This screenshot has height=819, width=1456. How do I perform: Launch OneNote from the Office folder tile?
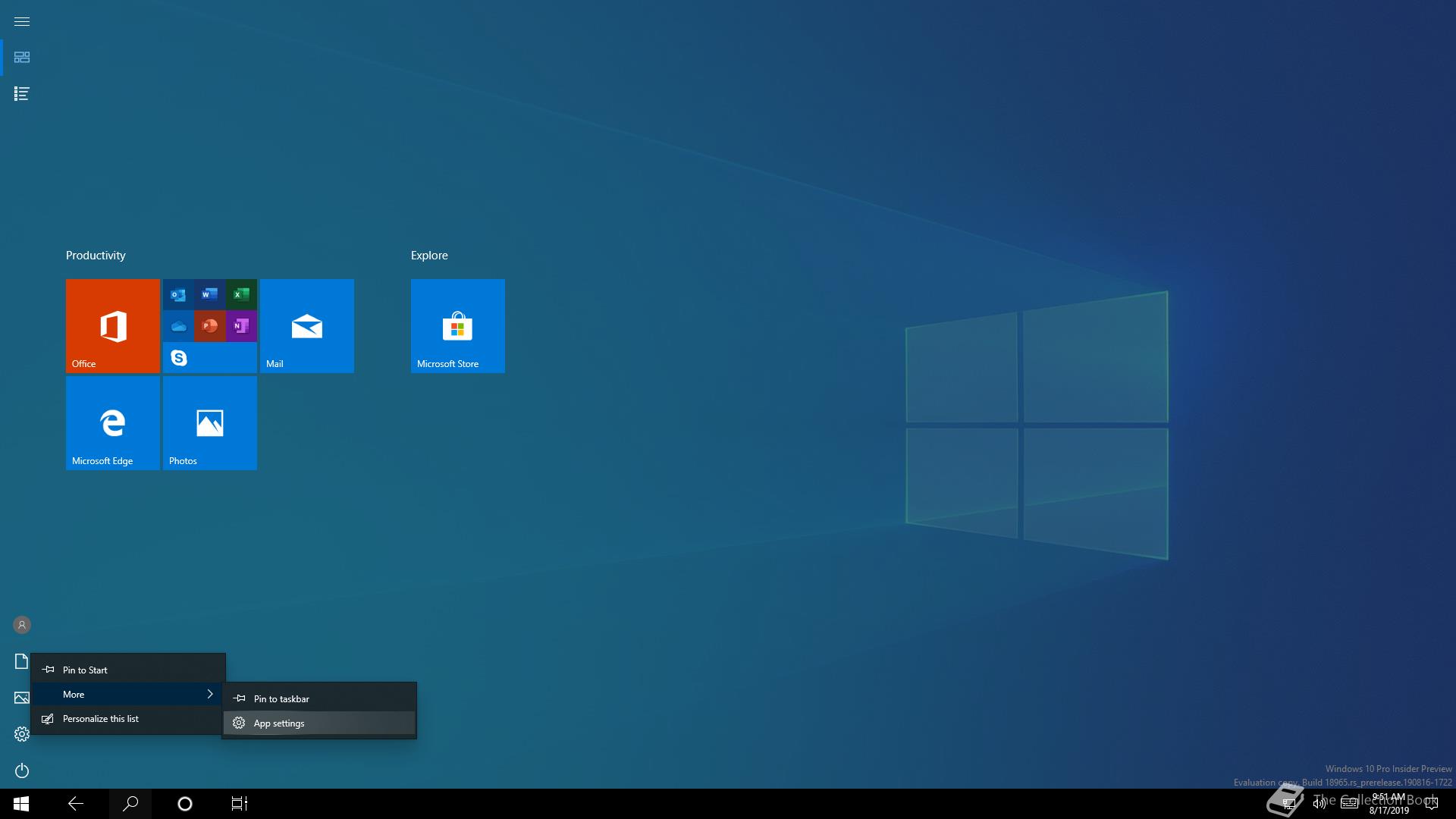click(241, 326)
